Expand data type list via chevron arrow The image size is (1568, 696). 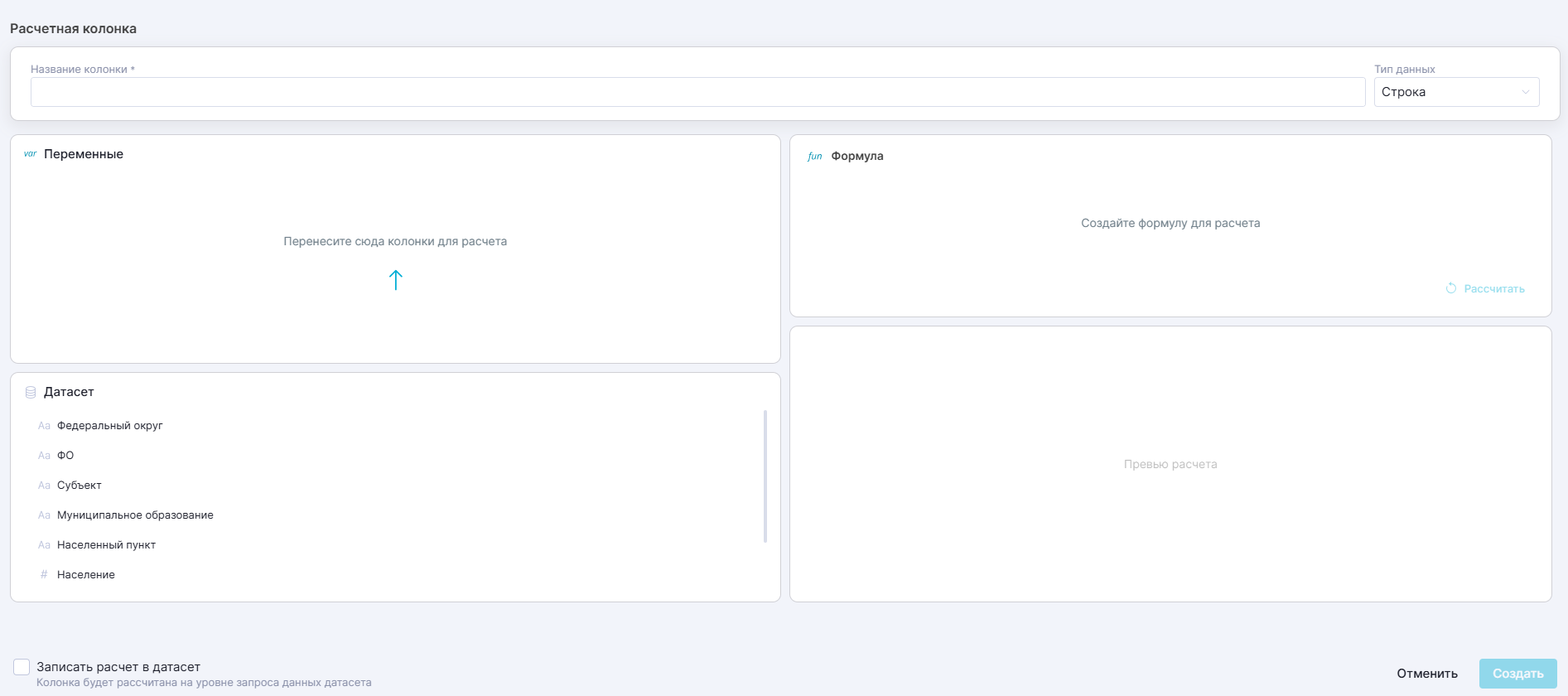[1525, 92]
